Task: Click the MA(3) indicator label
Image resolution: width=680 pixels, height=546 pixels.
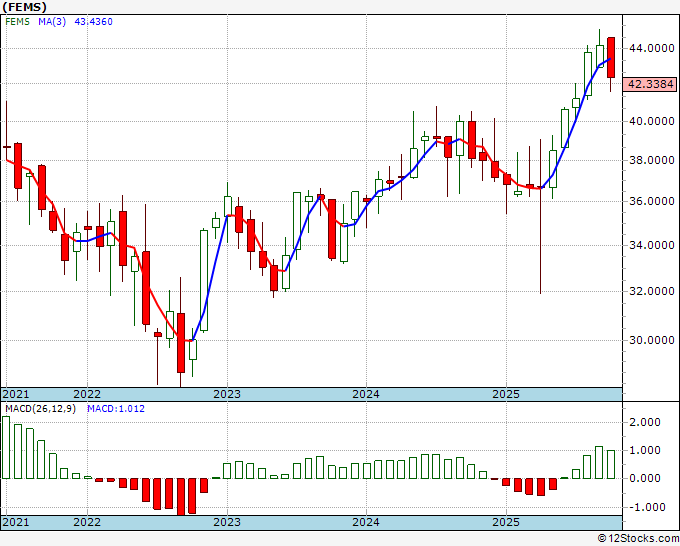Action: point(52,22)
